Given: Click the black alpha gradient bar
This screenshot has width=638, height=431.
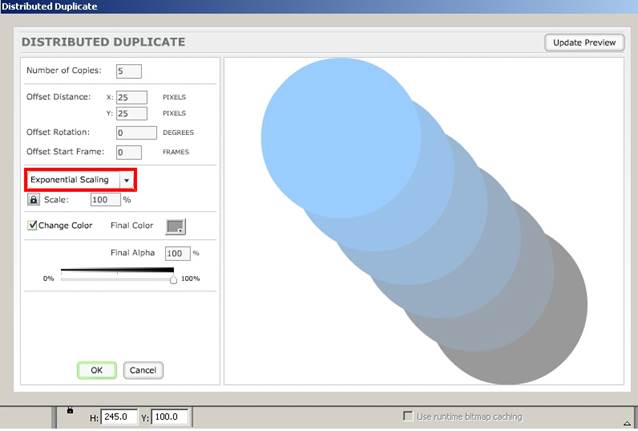Looking at the screenshot, I should [x=117, y=270].
